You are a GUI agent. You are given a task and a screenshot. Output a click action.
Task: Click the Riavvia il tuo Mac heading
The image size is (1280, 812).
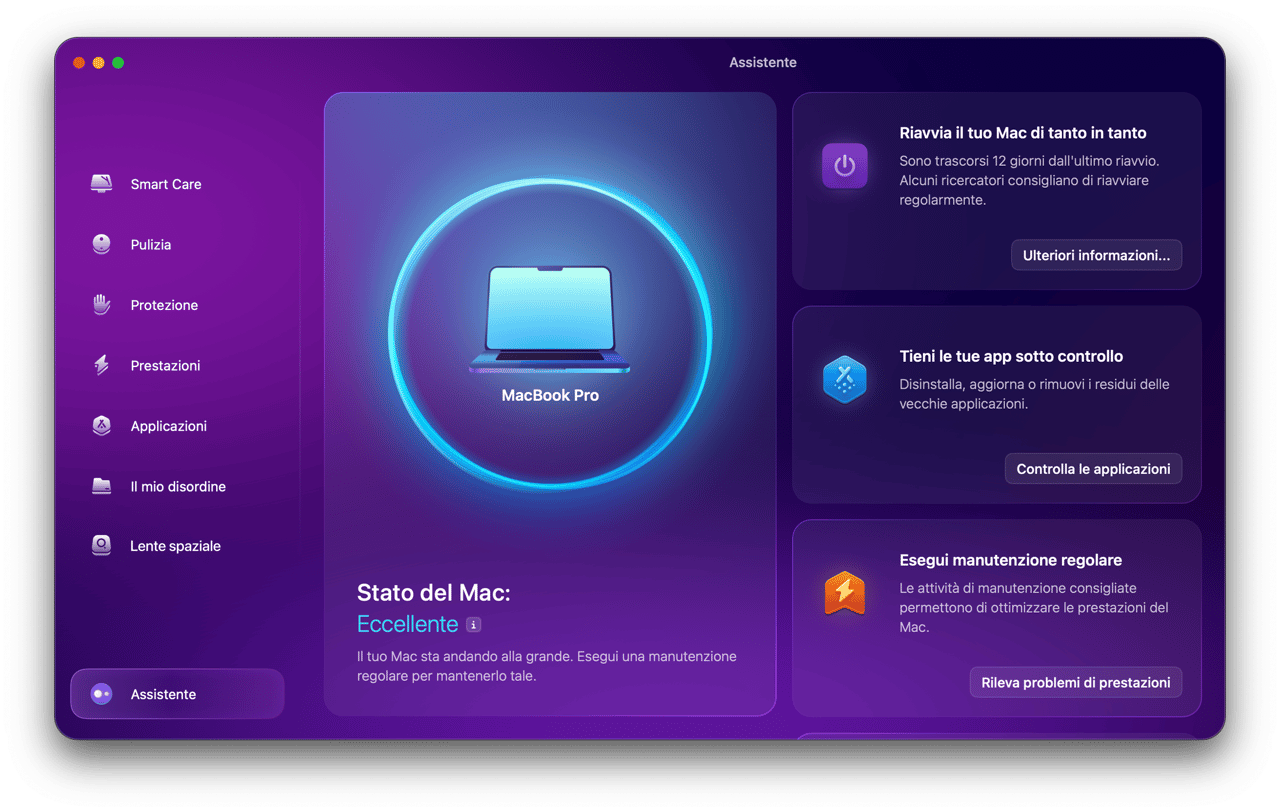(x=1023, y=133)
